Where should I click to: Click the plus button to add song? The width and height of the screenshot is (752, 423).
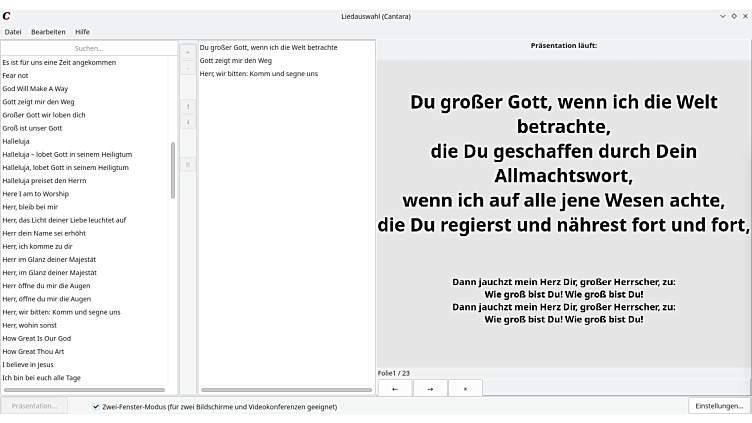[x=188, y=52]
